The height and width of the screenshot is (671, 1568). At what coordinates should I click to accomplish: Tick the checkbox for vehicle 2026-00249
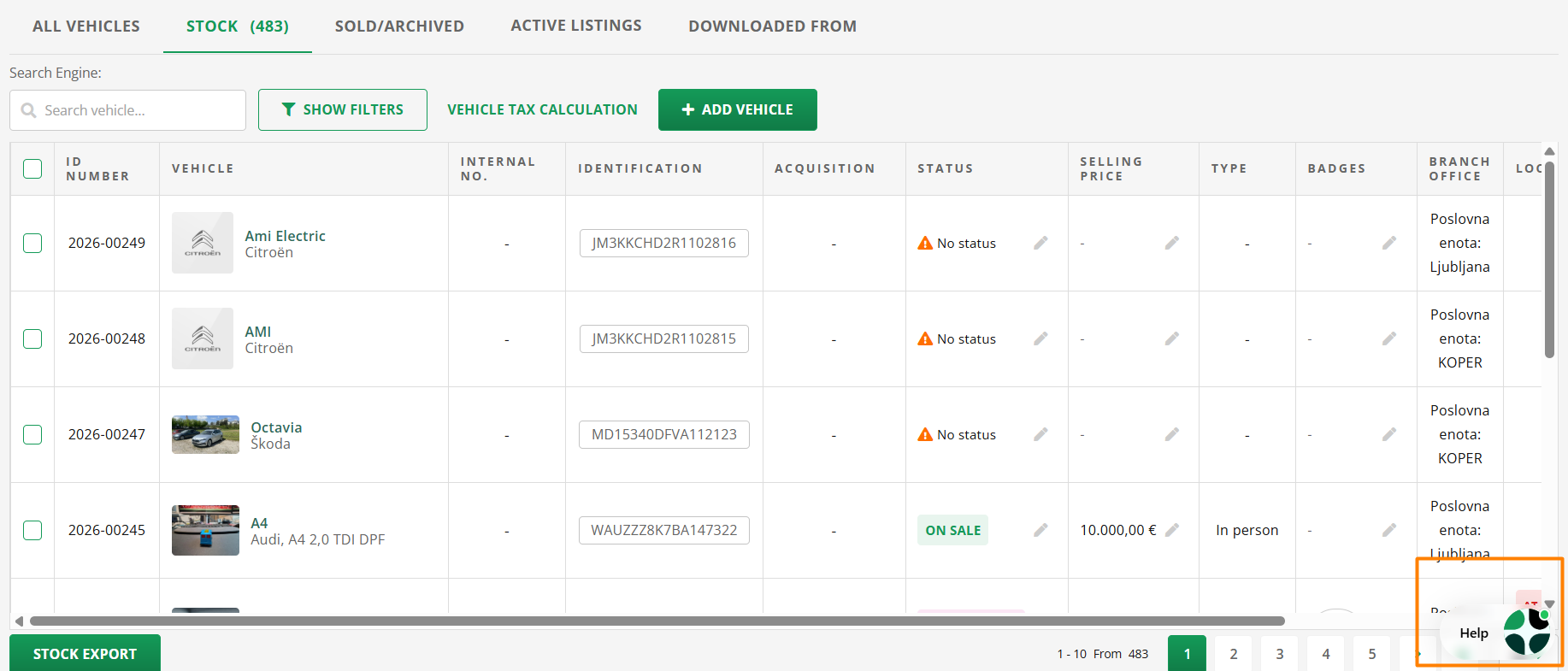(x=32, y=243)
